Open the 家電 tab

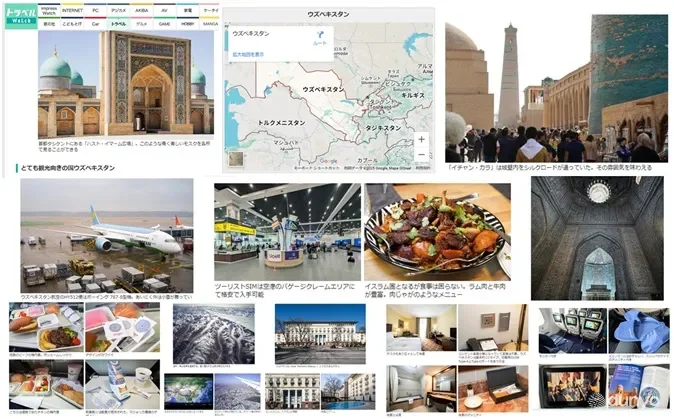pyautogui.click(x=187, y=10)
